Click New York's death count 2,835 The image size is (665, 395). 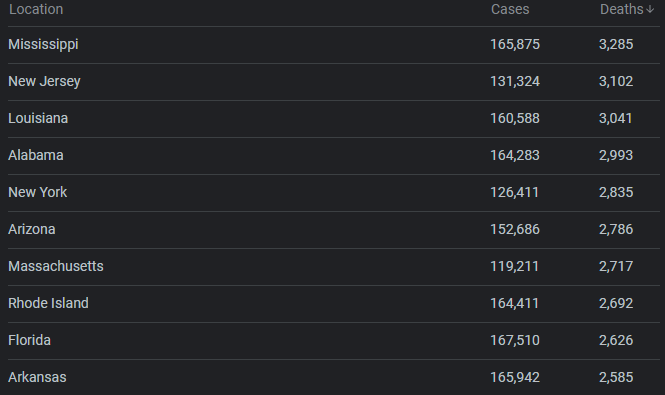click(x=616, y=192)
